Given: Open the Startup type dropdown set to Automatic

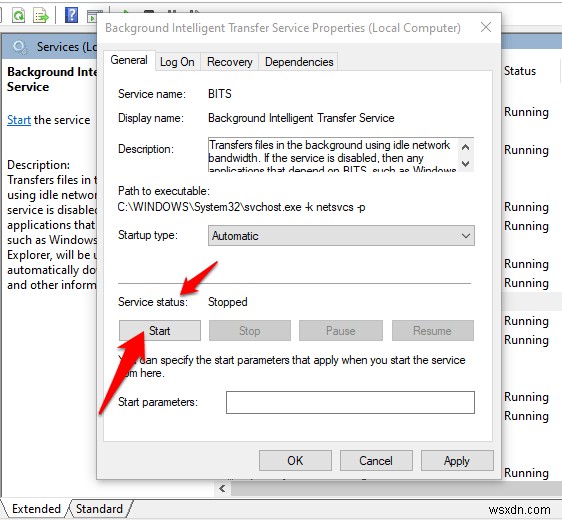Looking at the screenshot, I should [x=341, y=235].
